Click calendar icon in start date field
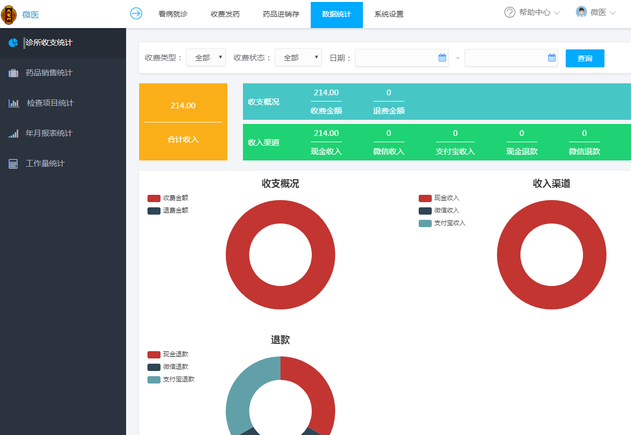Image resolution: width=632 pixels, height=435 pixels. (x=442, y=58)
